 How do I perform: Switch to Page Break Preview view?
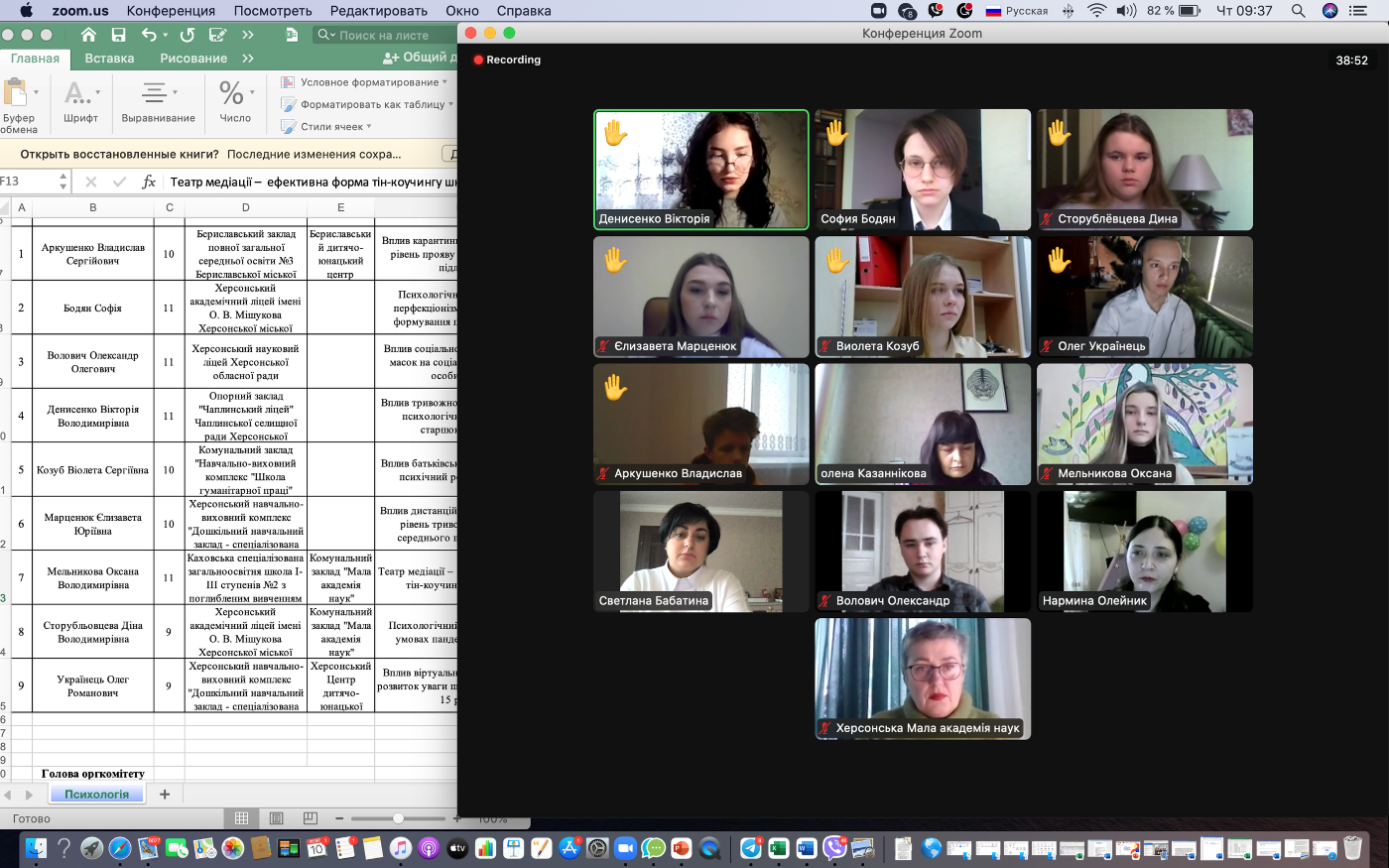[x=311, y=818]
